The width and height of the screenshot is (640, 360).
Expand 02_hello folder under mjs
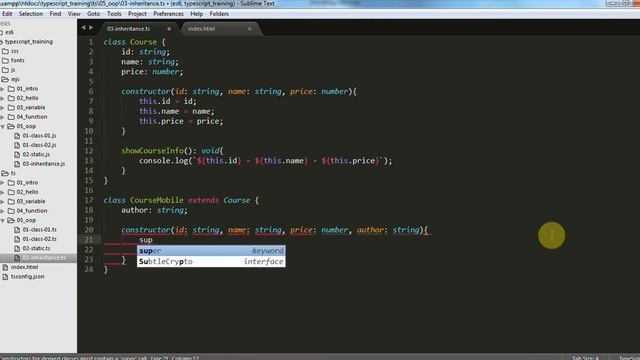tap(3, 98)
